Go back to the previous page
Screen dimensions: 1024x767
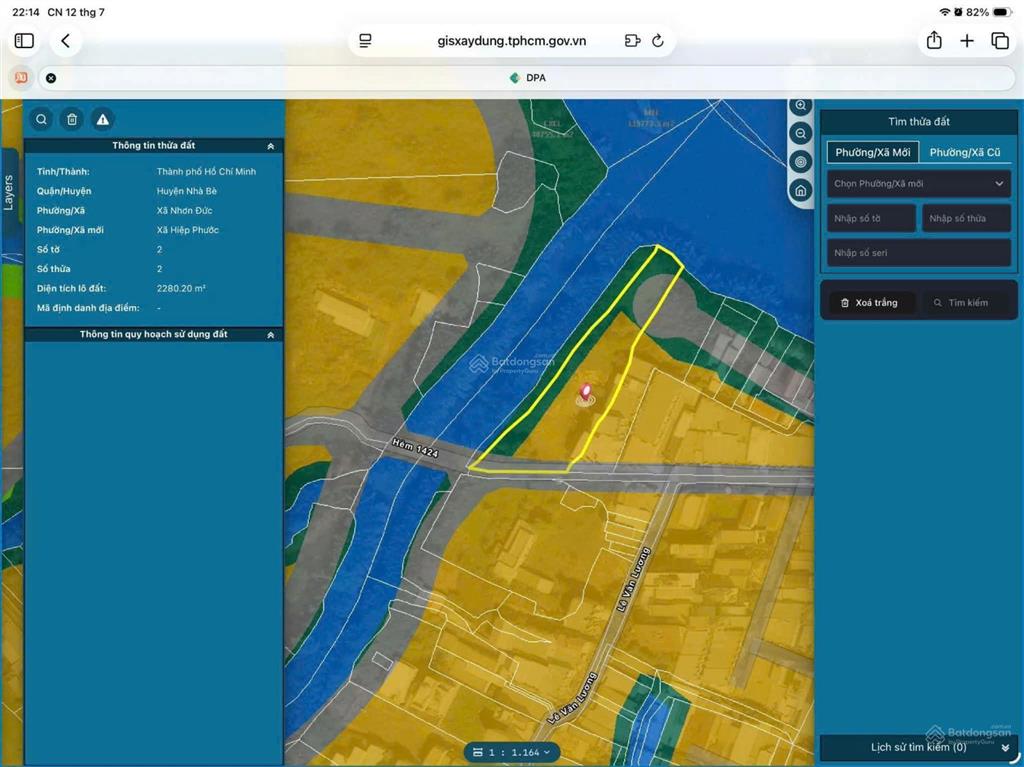click(x=65, y=41)
